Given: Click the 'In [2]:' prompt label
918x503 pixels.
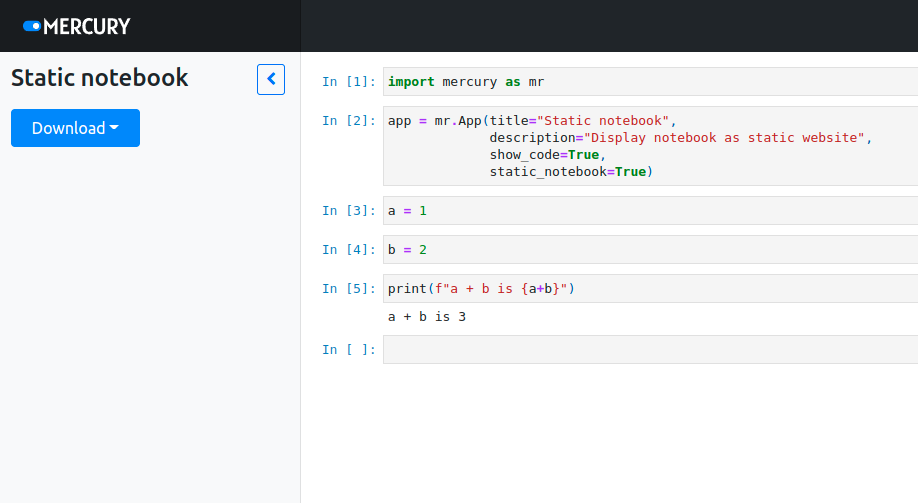Looking at the screenshot, I should coord(348,121).
